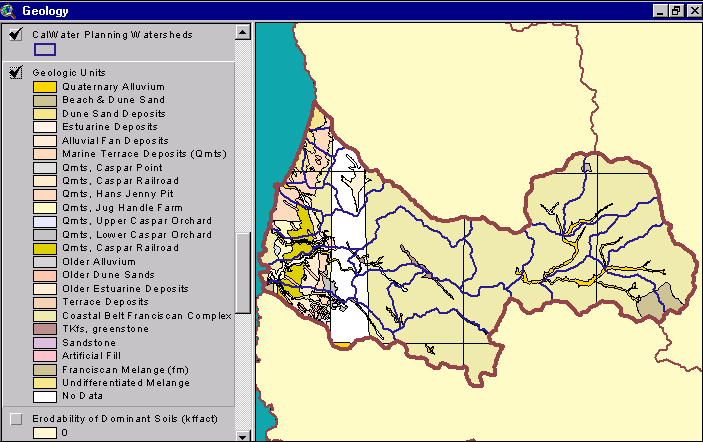This screenshot has height=442, width=703.
Task: Click the Franciscan Melange (fm) label
Action: coord(126,370)
